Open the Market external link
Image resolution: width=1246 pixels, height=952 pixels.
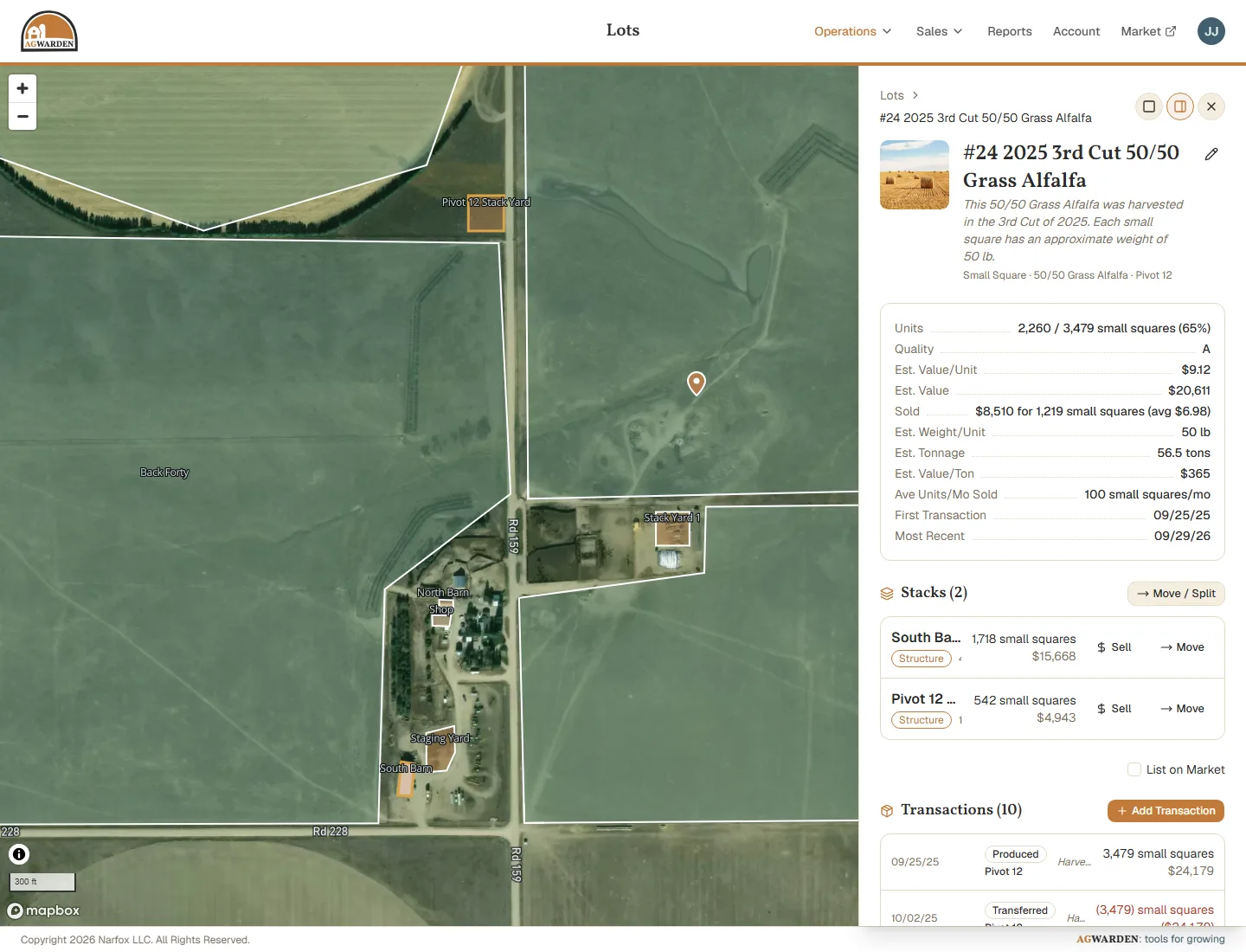[x=1148, y=31]
